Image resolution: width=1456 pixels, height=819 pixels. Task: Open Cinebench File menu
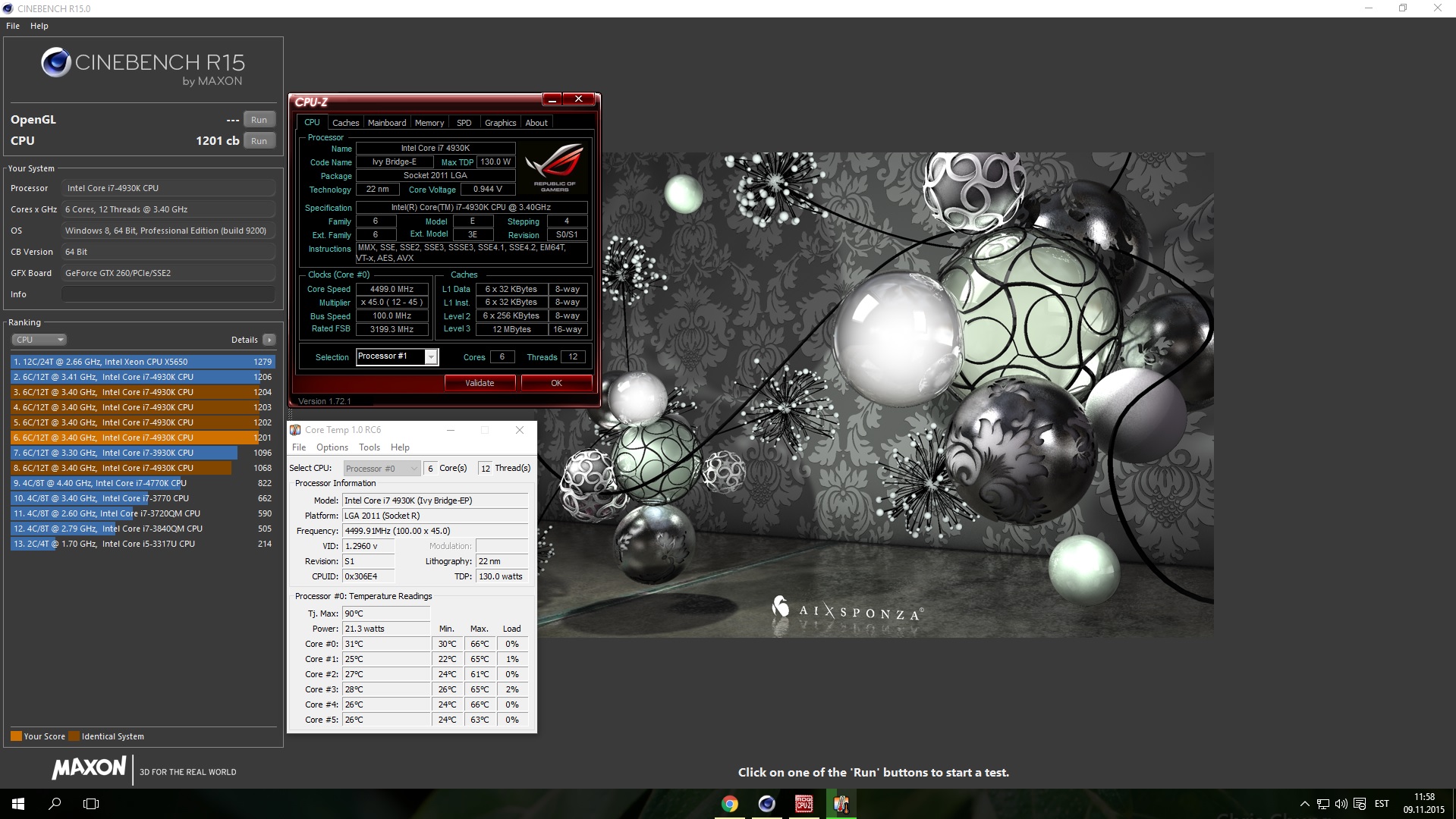[x=13, y=26]
